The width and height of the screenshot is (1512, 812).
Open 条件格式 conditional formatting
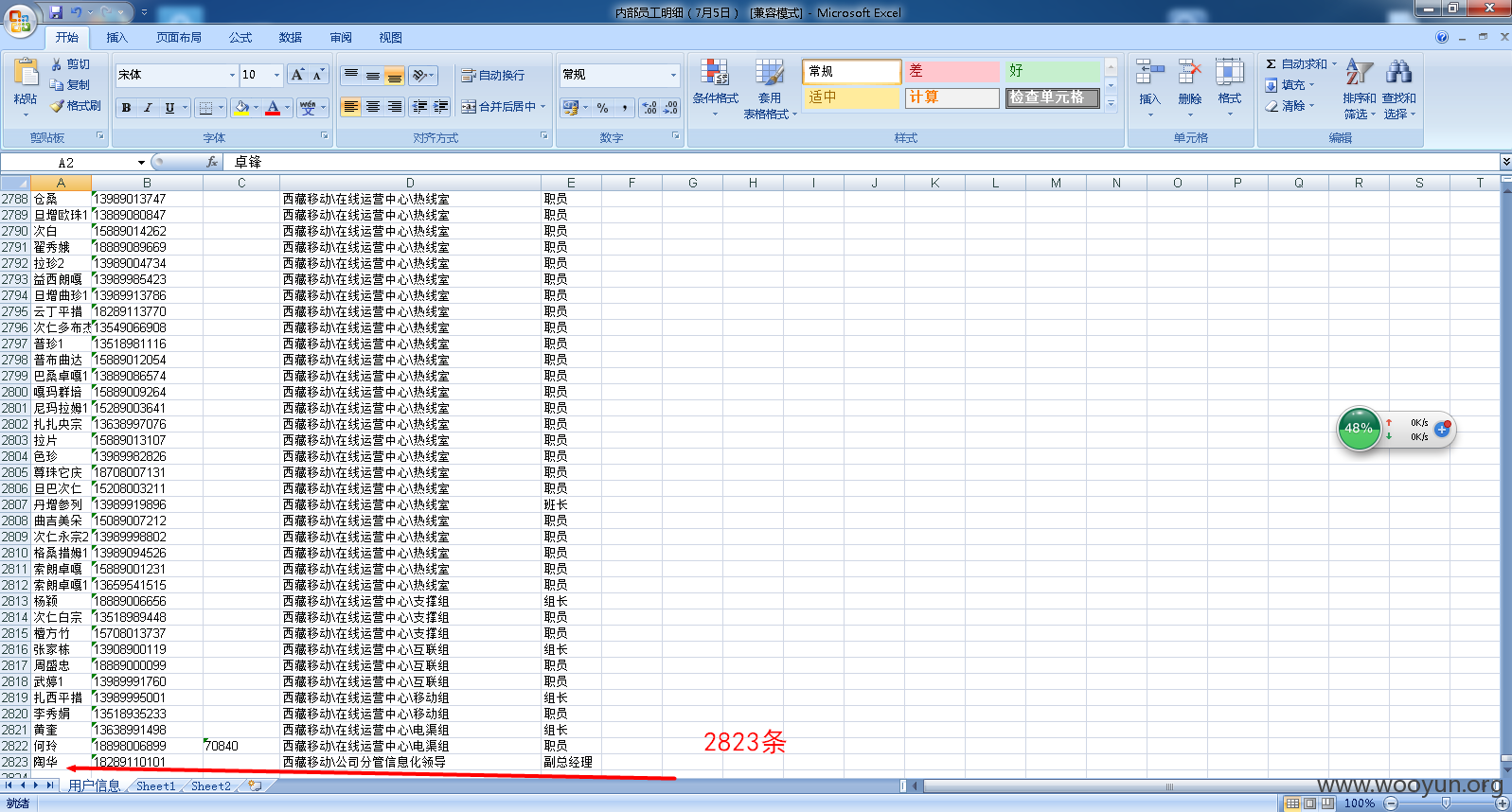click(x=715, y=87)
